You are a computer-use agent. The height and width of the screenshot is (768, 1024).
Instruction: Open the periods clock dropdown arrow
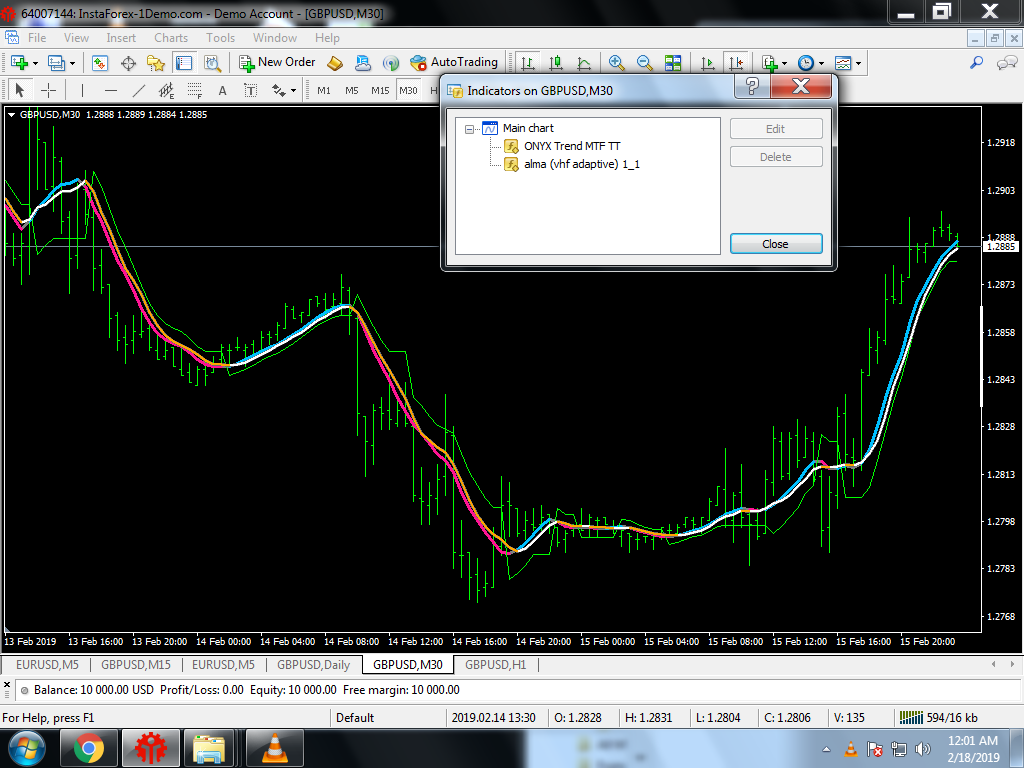click(x=822, y=63)
